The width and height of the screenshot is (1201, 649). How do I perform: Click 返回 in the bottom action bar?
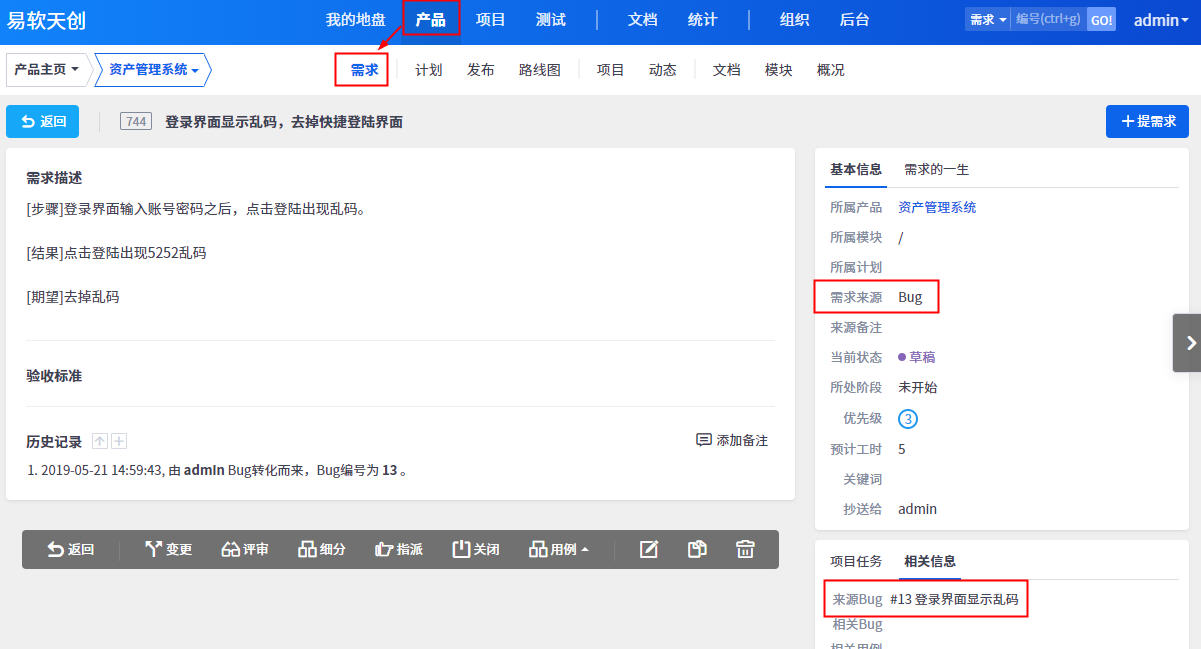[70, 549]
